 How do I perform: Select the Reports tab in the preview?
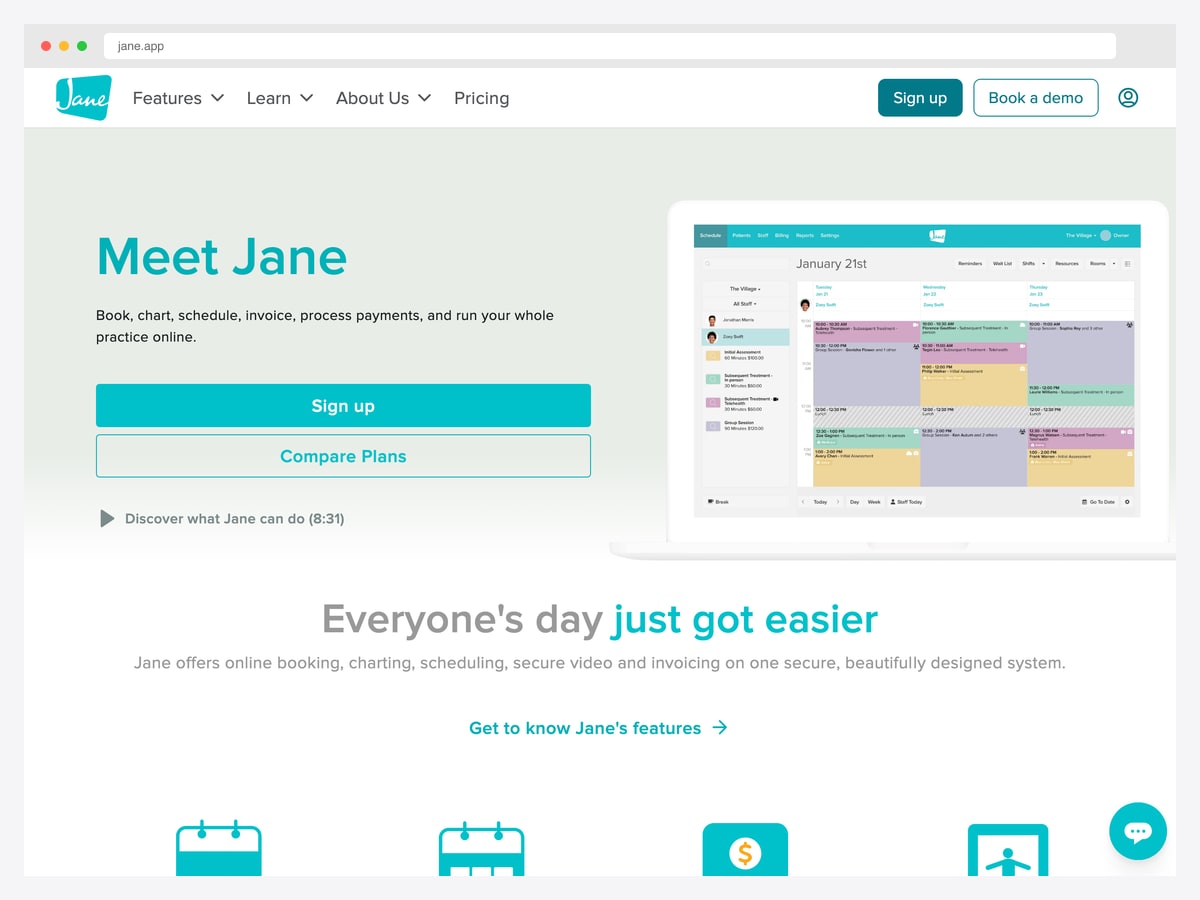tap(805, 236)
